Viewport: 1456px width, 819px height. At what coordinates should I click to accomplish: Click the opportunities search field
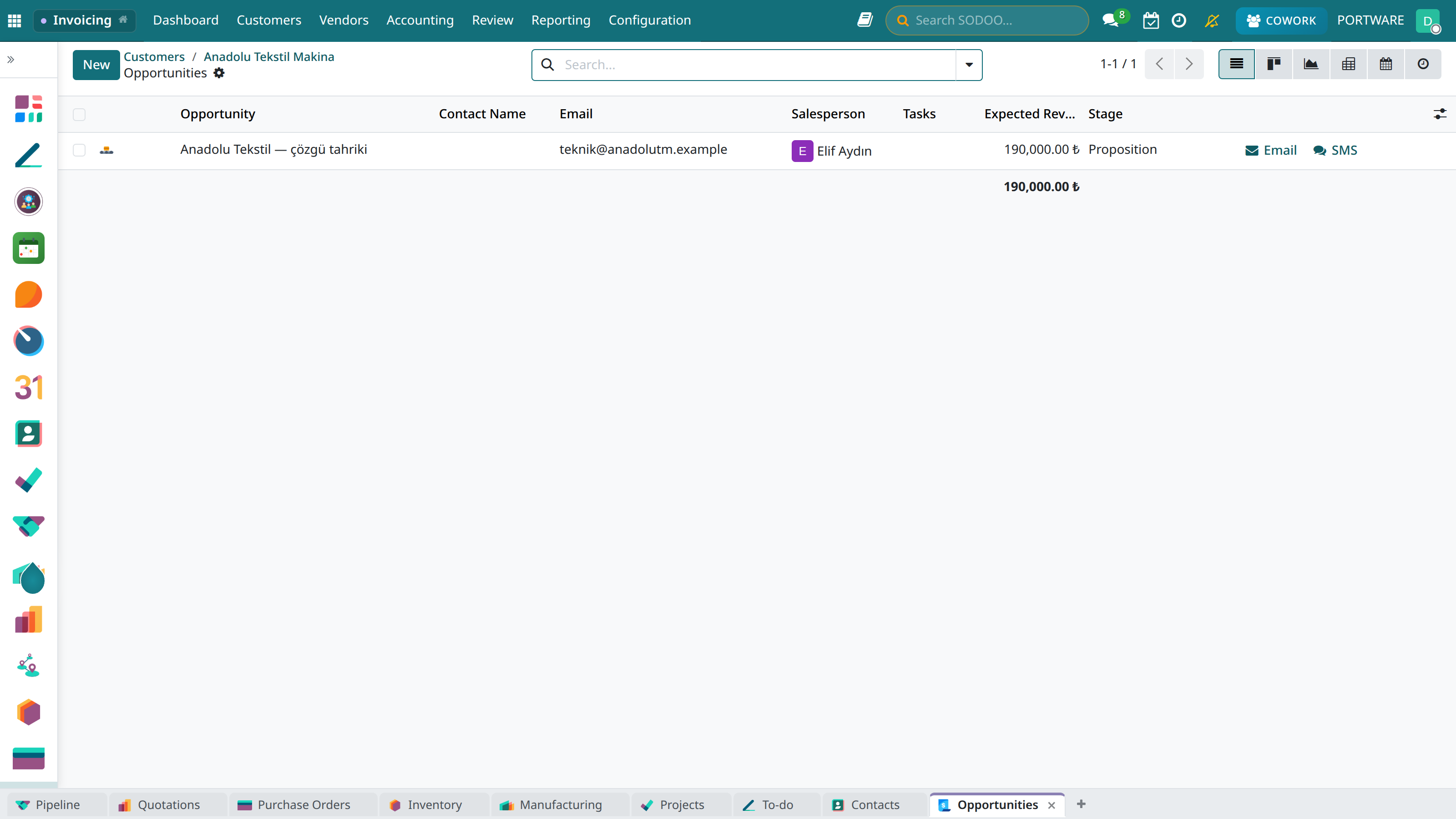click(x=758, y=65)
